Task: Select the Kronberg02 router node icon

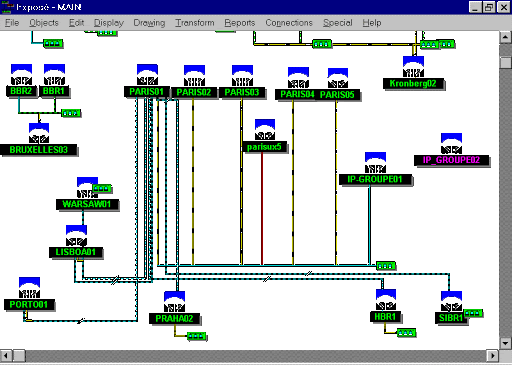Action: pos(413,67)
